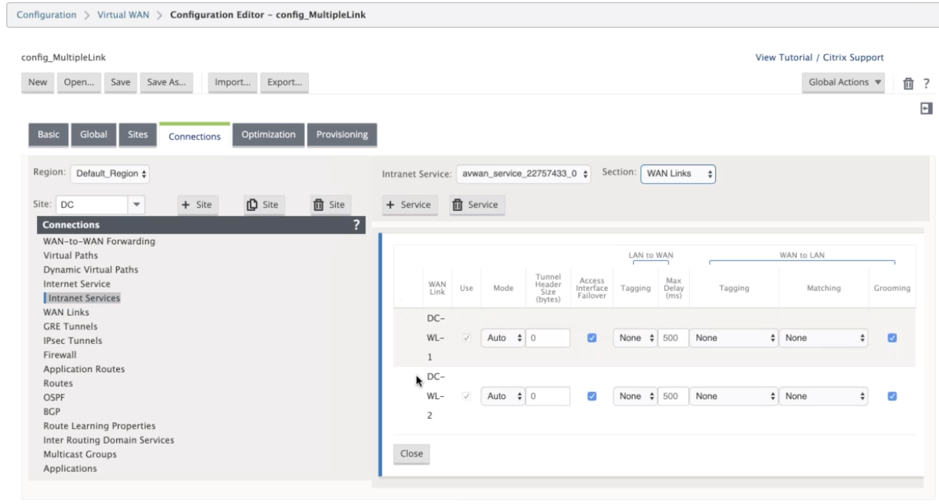Select Intranet Services in Connections list
The width and height of the screenshot is (939, 504).
tap(84, 298)
